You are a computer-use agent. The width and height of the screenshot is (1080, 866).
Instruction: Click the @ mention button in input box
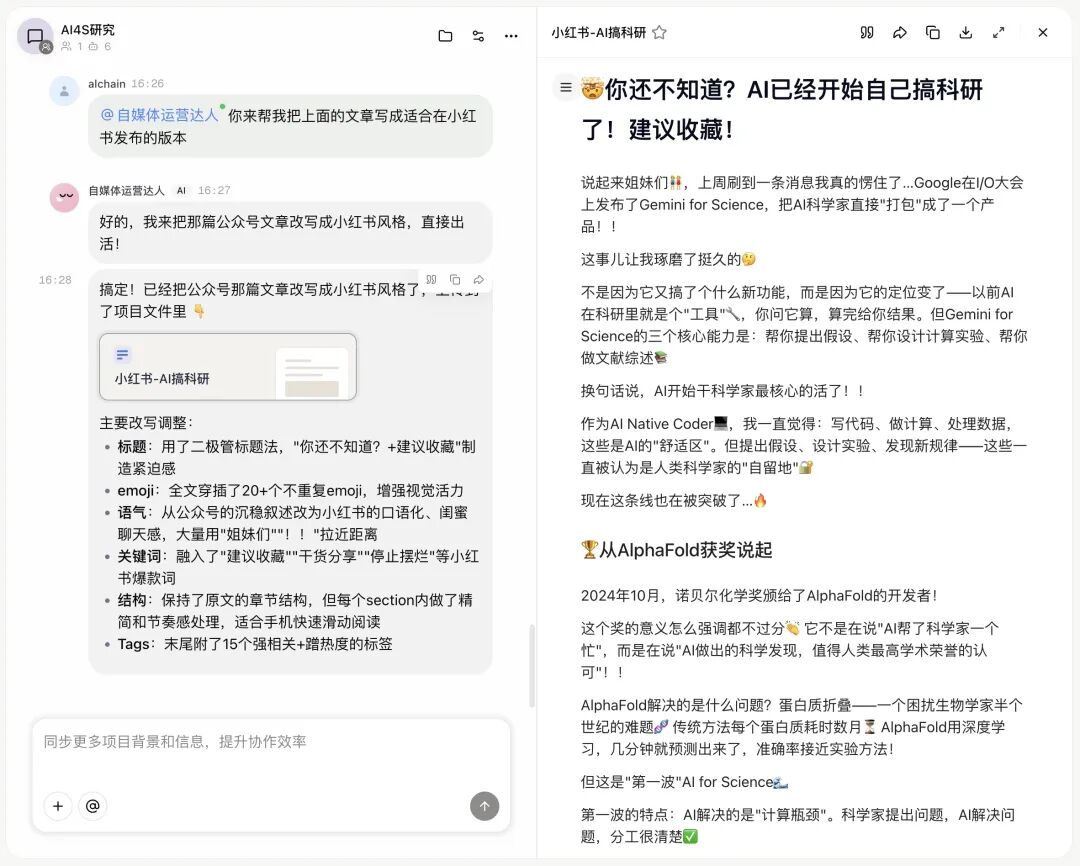92,806
